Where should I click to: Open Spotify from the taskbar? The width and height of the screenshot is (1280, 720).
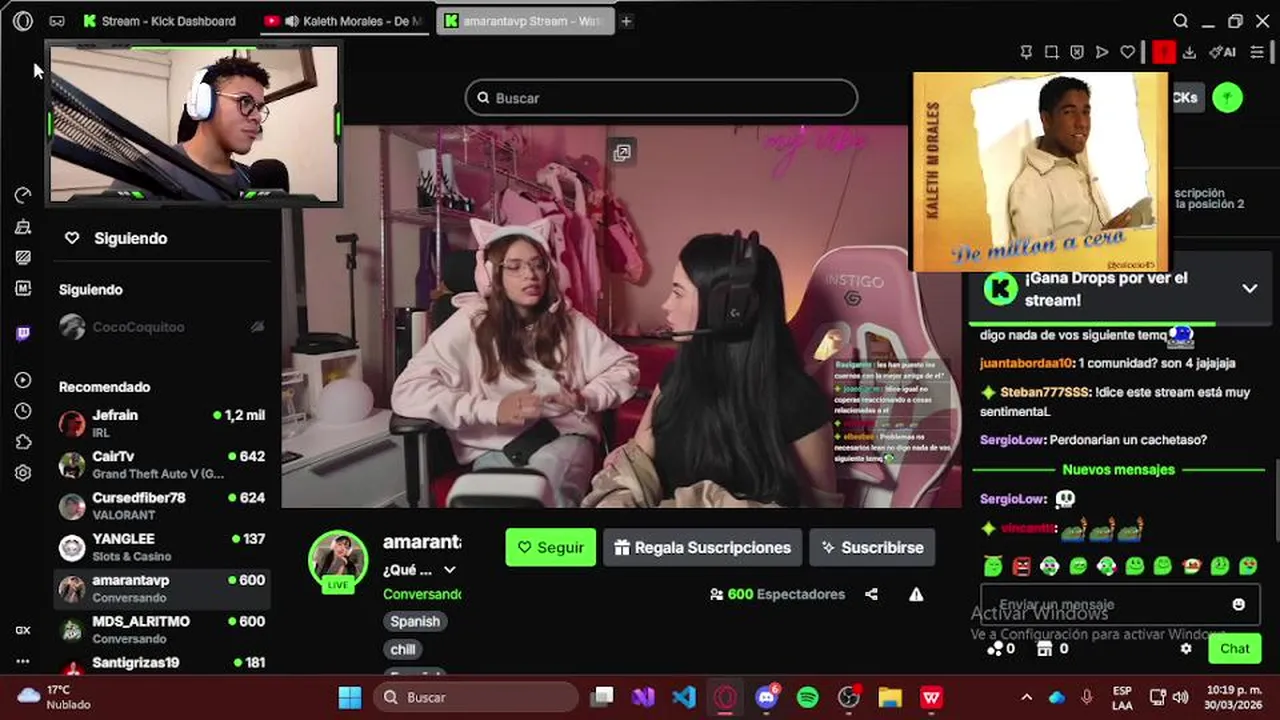pyautogui.click(x=808, y=697)
